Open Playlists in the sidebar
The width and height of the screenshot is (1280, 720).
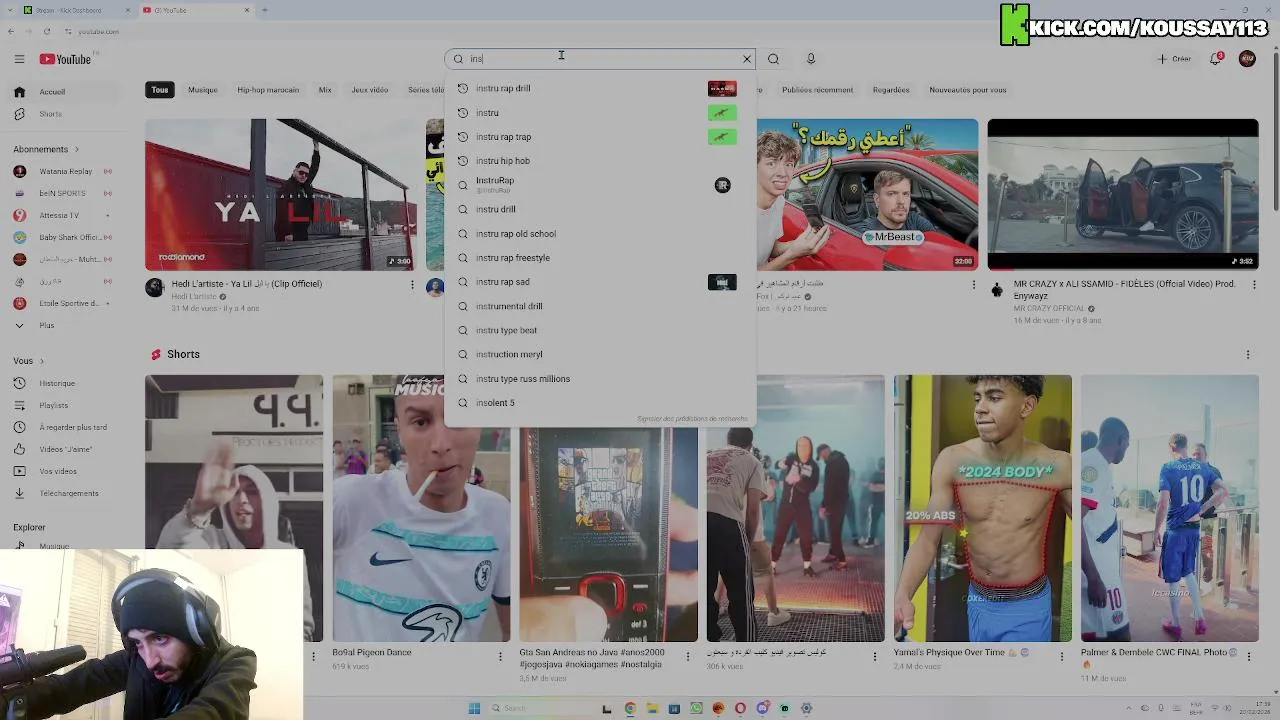65,405
